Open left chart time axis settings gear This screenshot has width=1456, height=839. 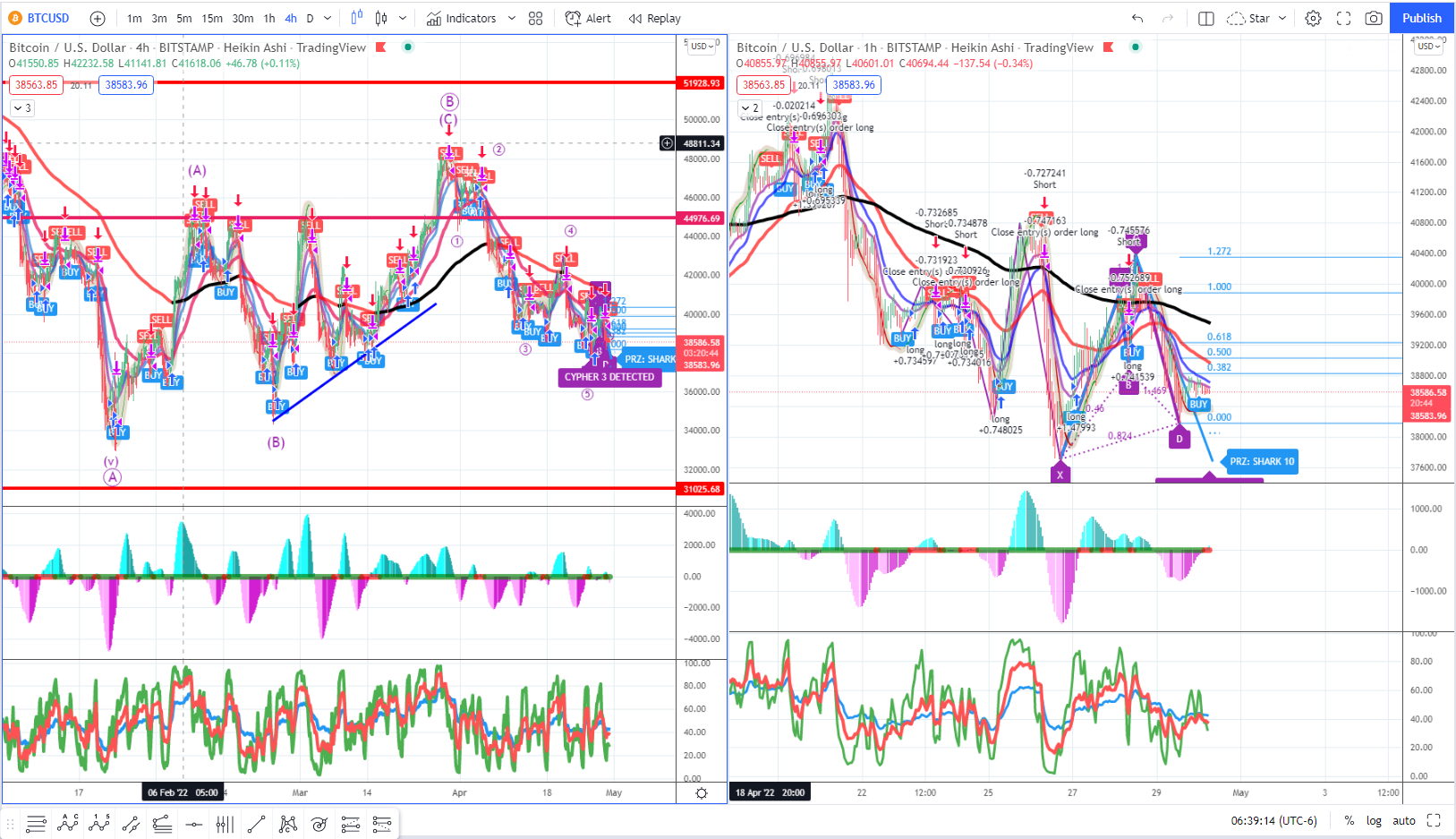pyautogui.click(x=702, y=793)
